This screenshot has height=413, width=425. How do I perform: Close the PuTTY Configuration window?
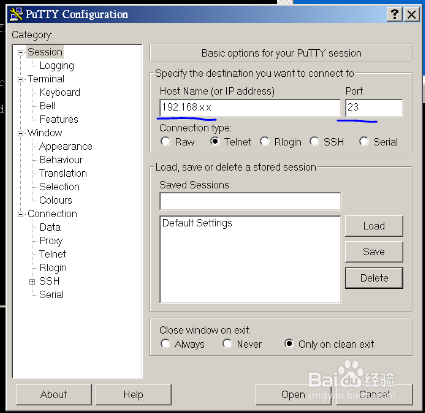tap(412, 14)
